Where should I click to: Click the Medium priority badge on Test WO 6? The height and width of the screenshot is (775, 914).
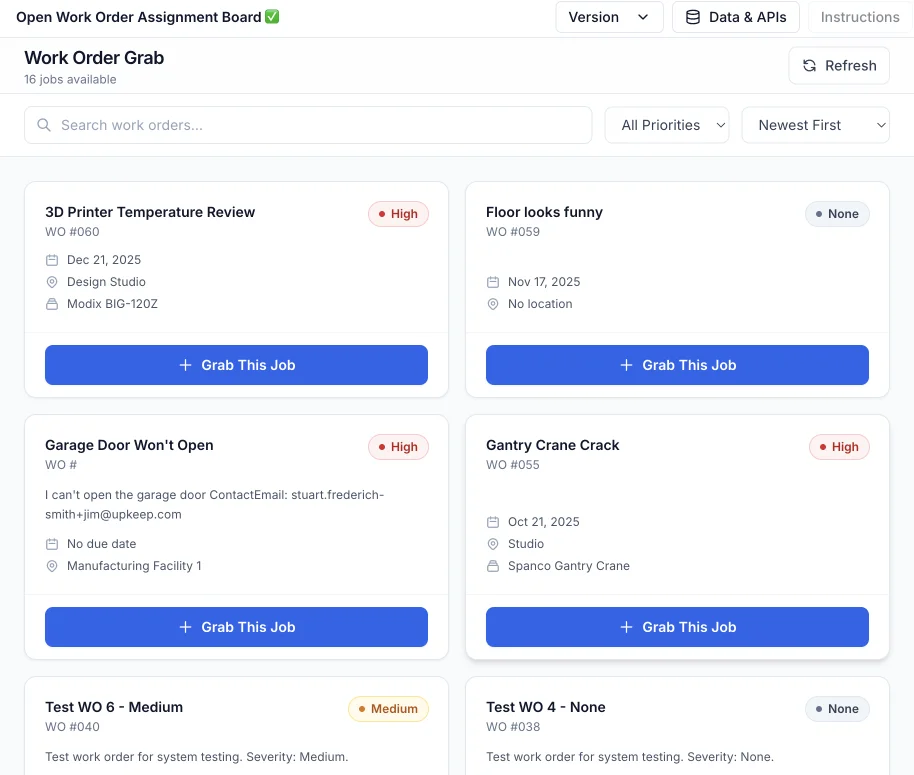[388, 709]
